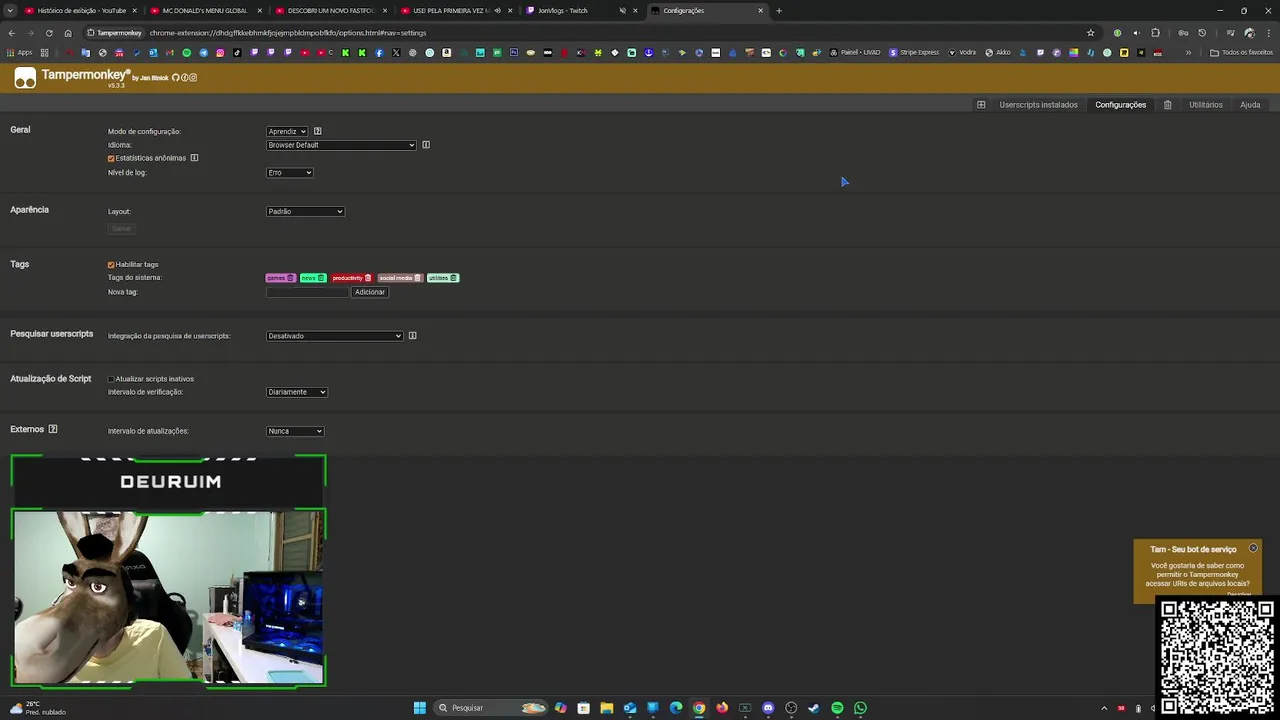The image size is (1280, 720).
Task: Open the Ajuda tab
Action: (x=1250, y=105)
